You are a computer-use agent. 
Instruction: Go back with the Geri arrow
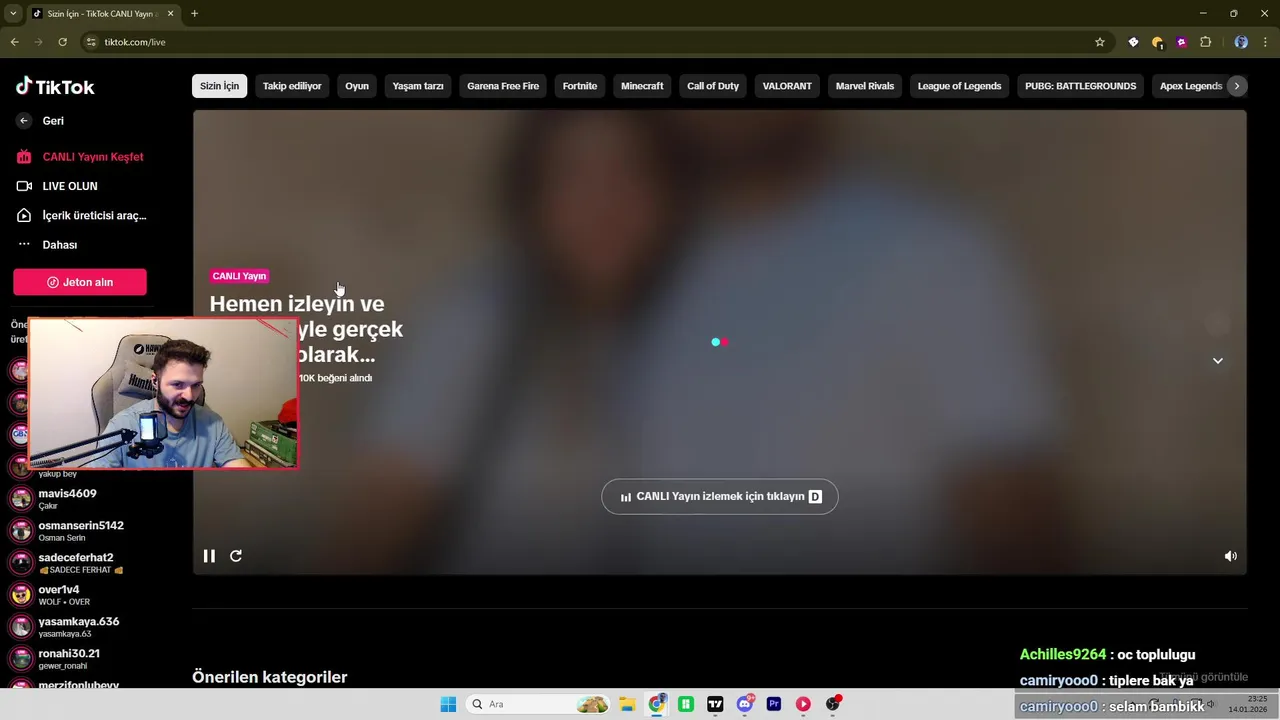tap(24, 121)
